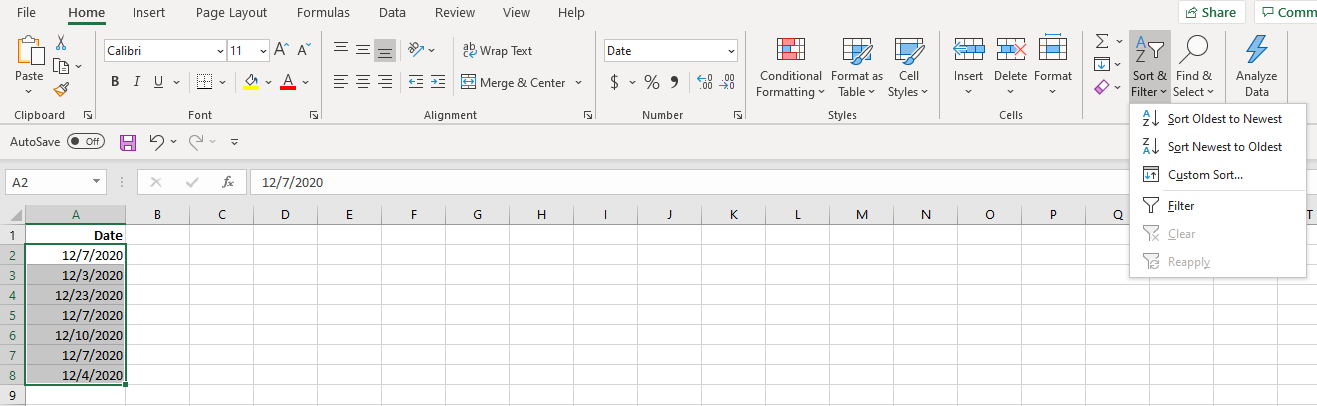Open the Number Format dropdown showing Date

[x=731, y=51]
